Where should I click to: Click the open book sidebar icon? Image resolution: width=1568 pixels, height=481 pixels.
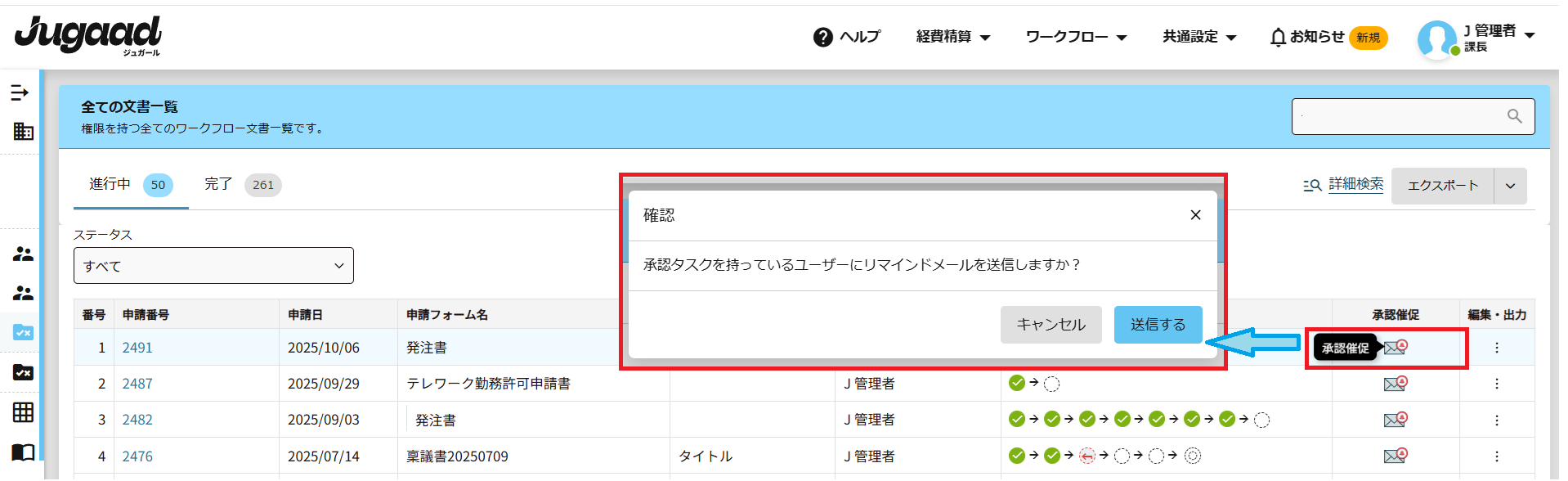pos(23,452)
